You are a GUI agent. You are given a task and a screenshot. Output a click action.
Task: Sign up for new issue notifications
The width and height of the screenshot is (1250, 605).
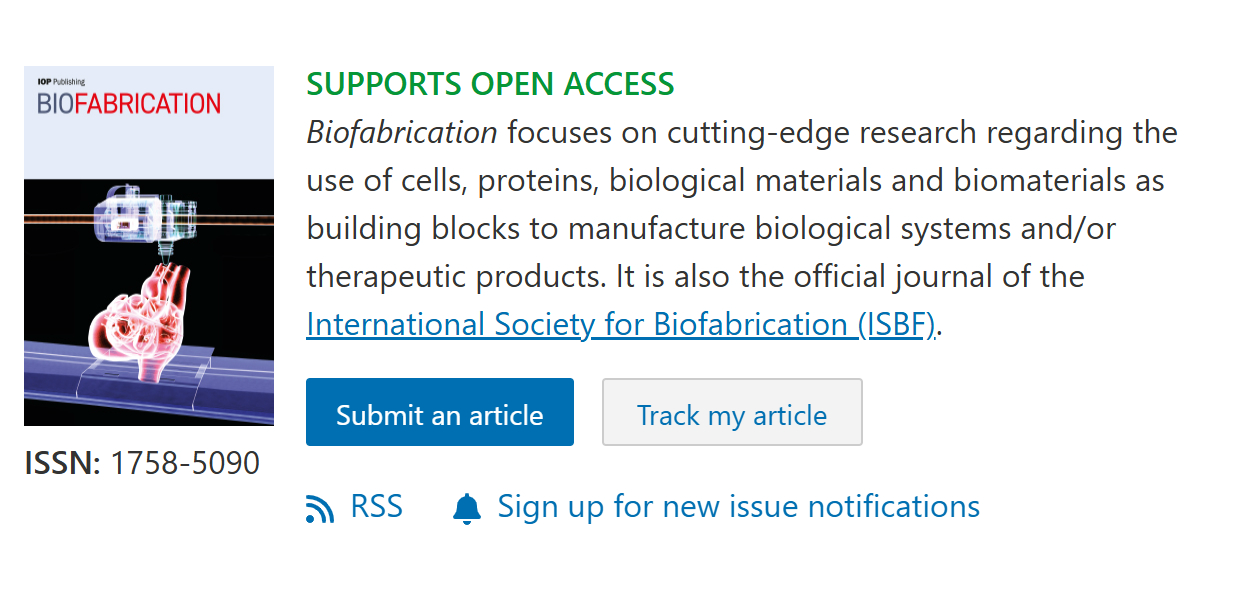click(738, 507)
